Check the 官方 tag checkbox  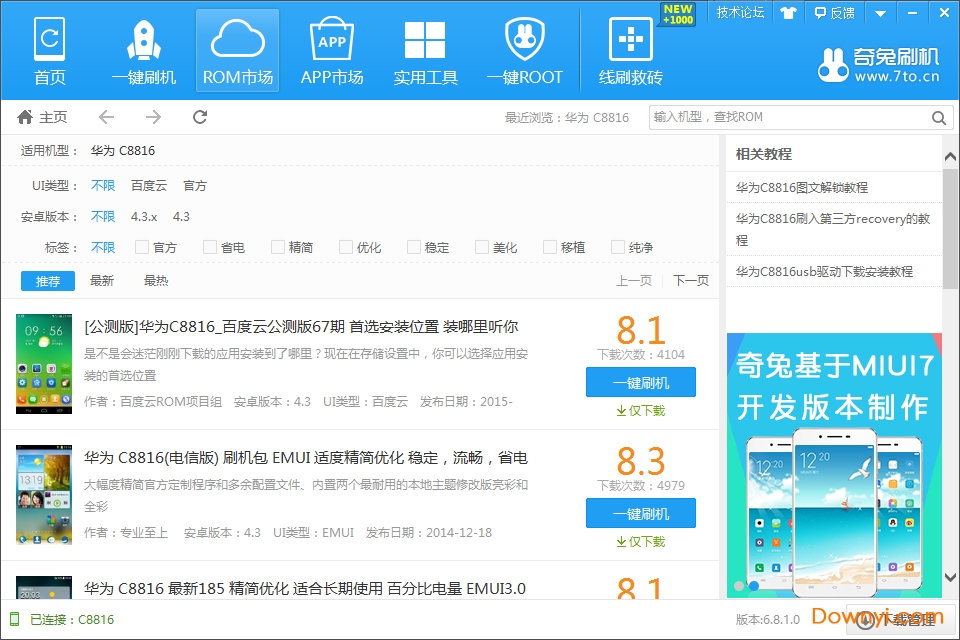click(142, 247)
